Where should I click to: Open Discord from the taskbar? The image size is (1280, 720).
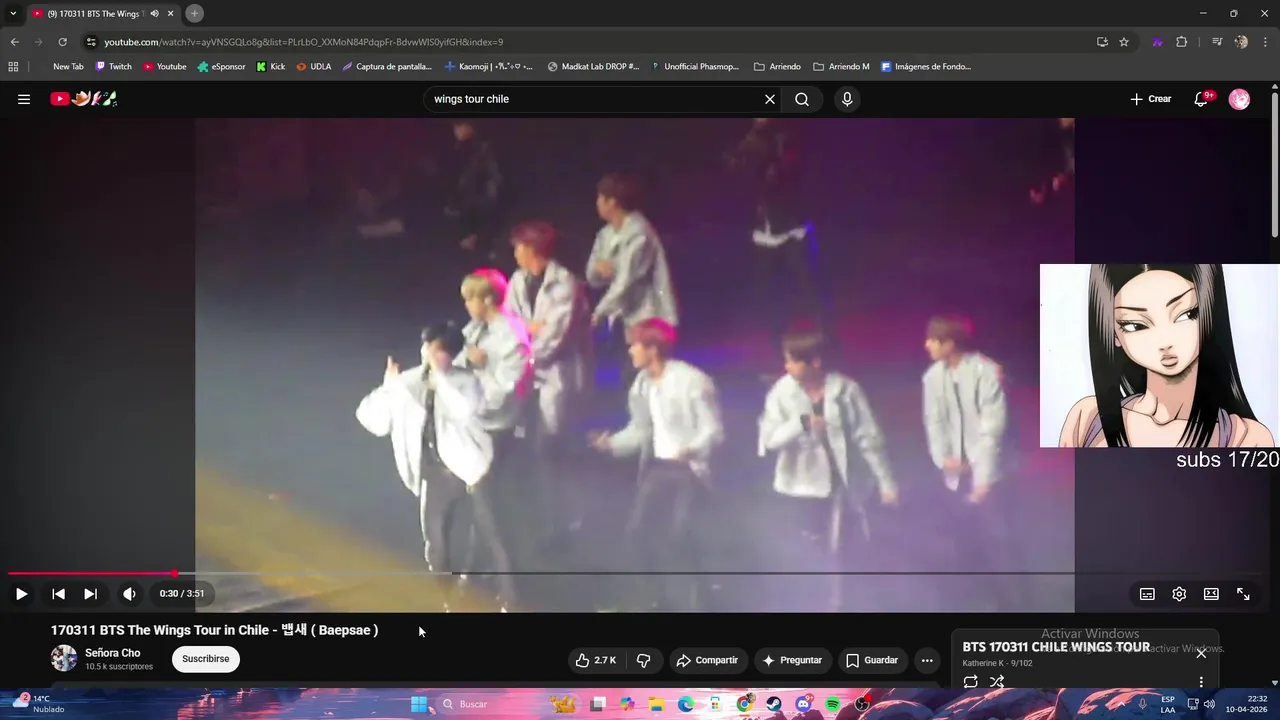click(804, 704)
